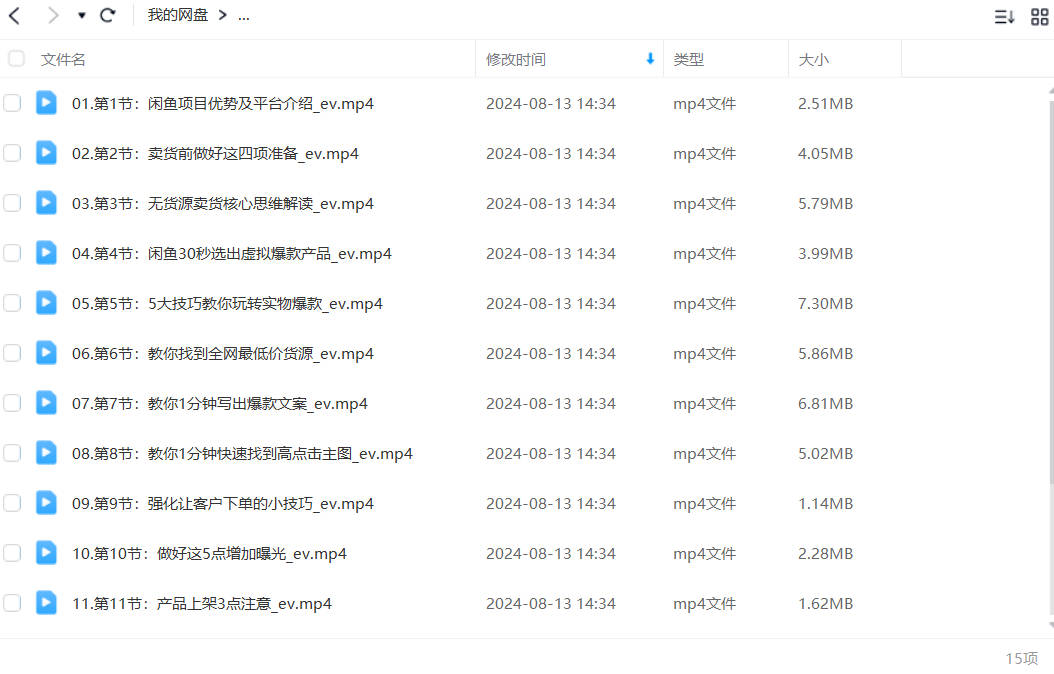Select file name 无货源卖货核心思维解读_ev.mp4
Screen dimensions: 1054x674
[x=260, y=204]
